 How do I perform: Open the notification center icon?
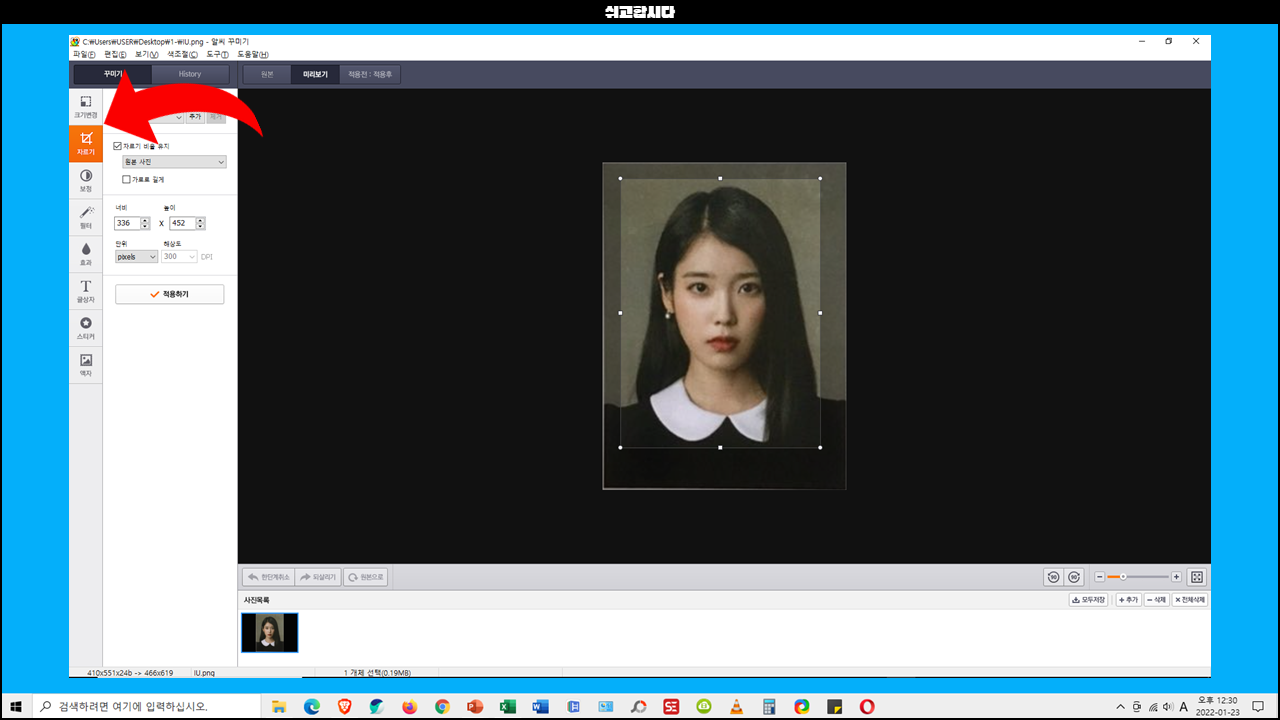pos(1258,706)
